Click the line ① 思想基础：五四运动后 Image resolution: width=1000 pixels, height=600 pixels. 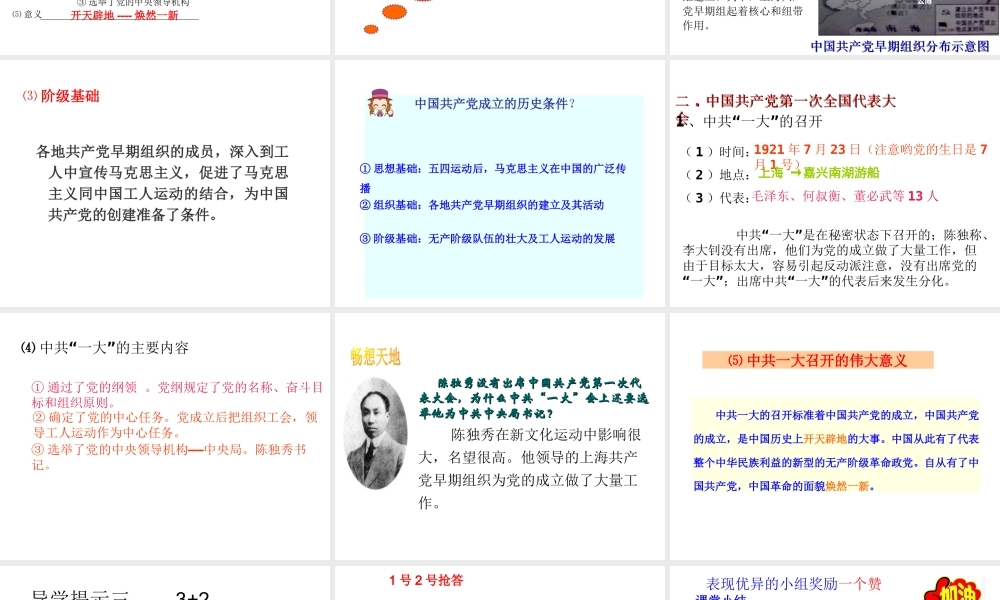pos(493,178)
